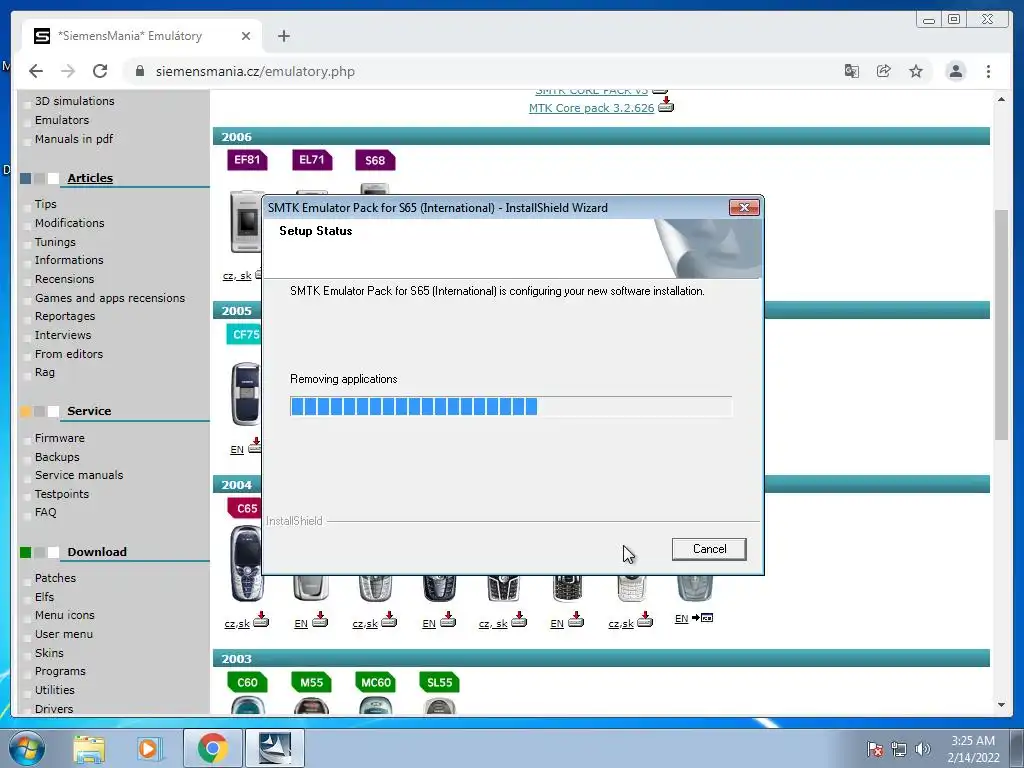Open Skins download link
This screenshot has width=1024, height=768.
49,652
